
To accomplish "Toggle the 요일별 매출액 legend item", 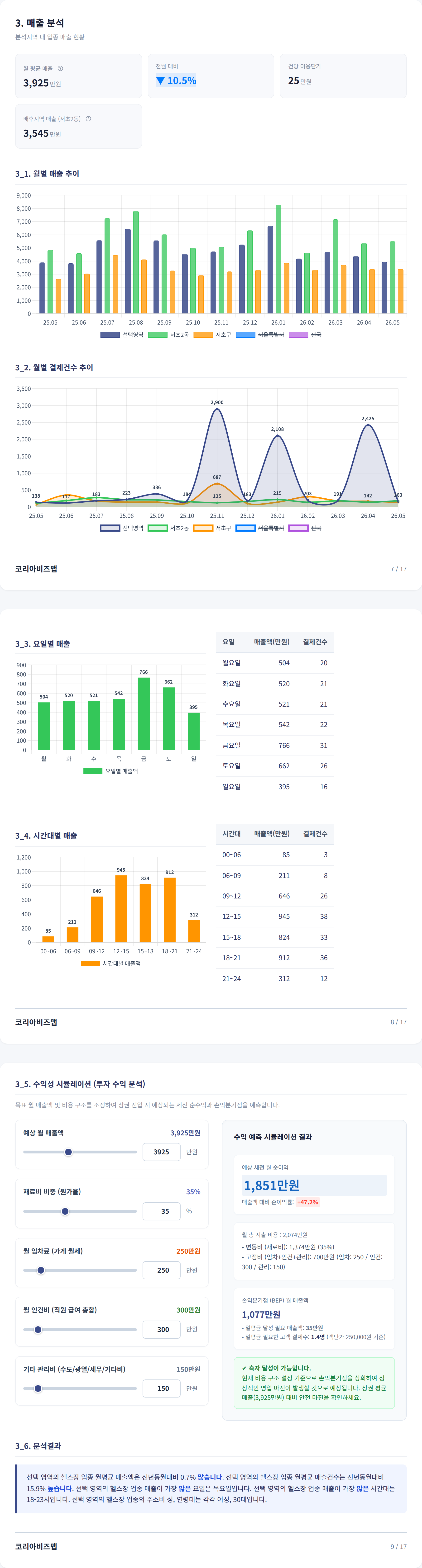I will [x=111, y=771].
